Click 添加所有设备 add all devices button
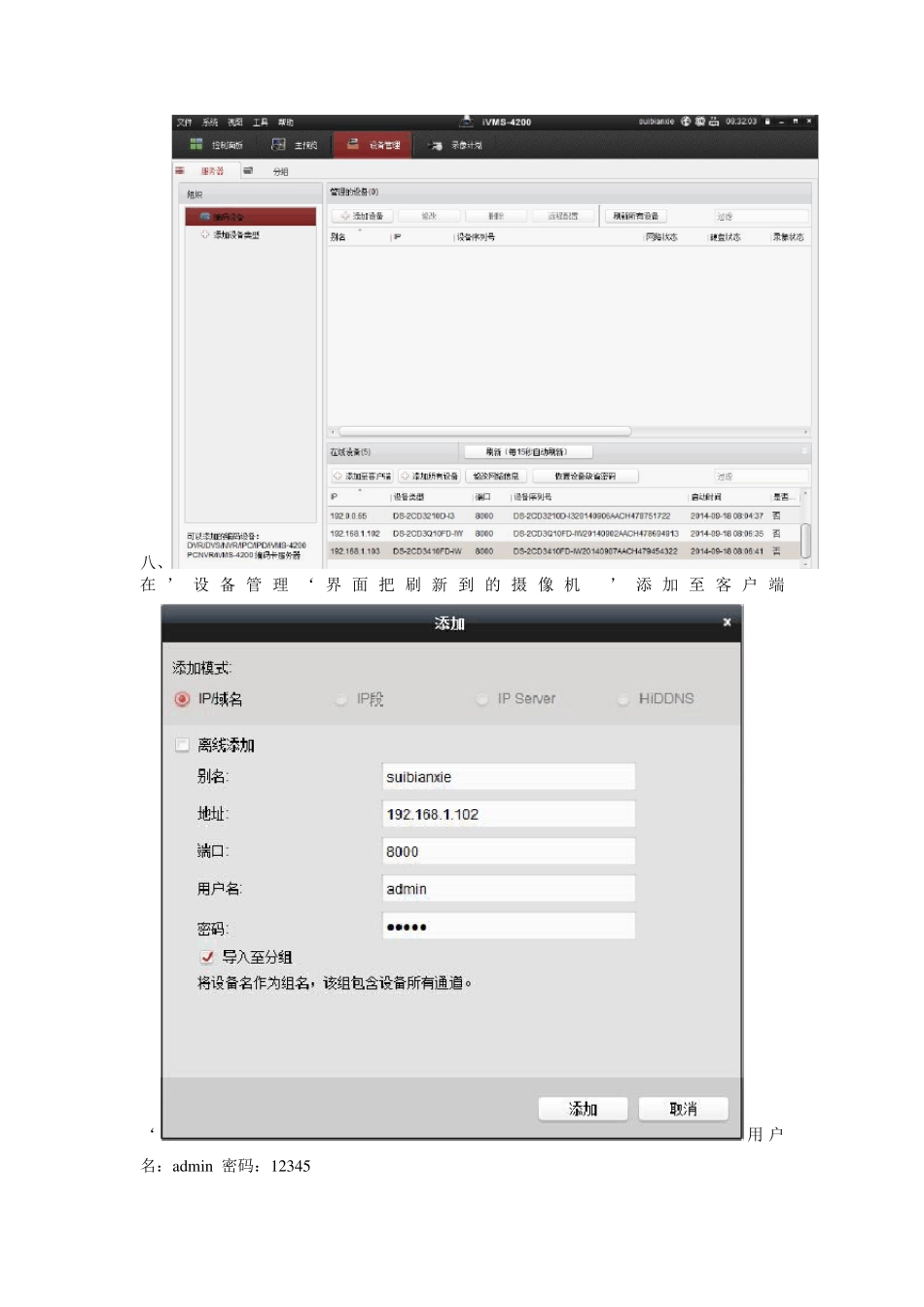 pos(429,477)
